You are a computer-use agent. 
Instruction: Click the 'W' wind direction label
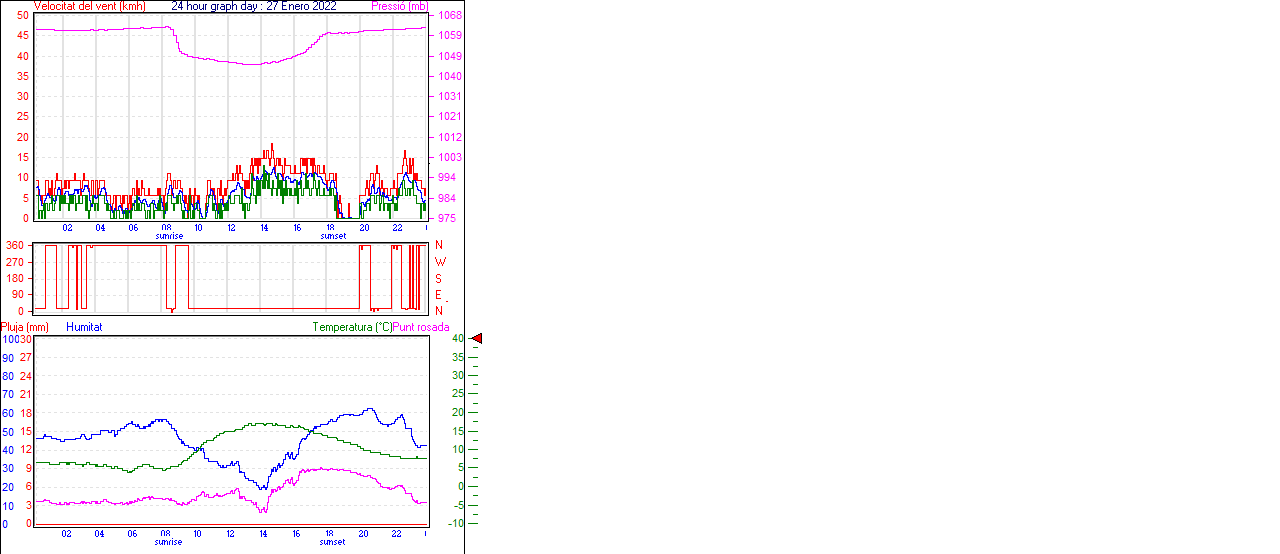coord(439,262)
